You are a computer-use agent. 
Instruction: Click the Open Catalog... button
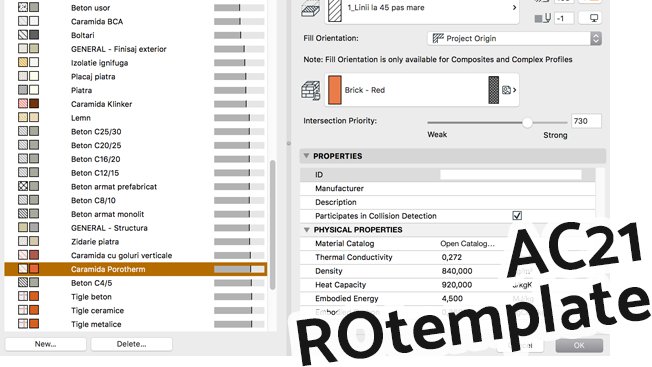(x=467, y=244)
